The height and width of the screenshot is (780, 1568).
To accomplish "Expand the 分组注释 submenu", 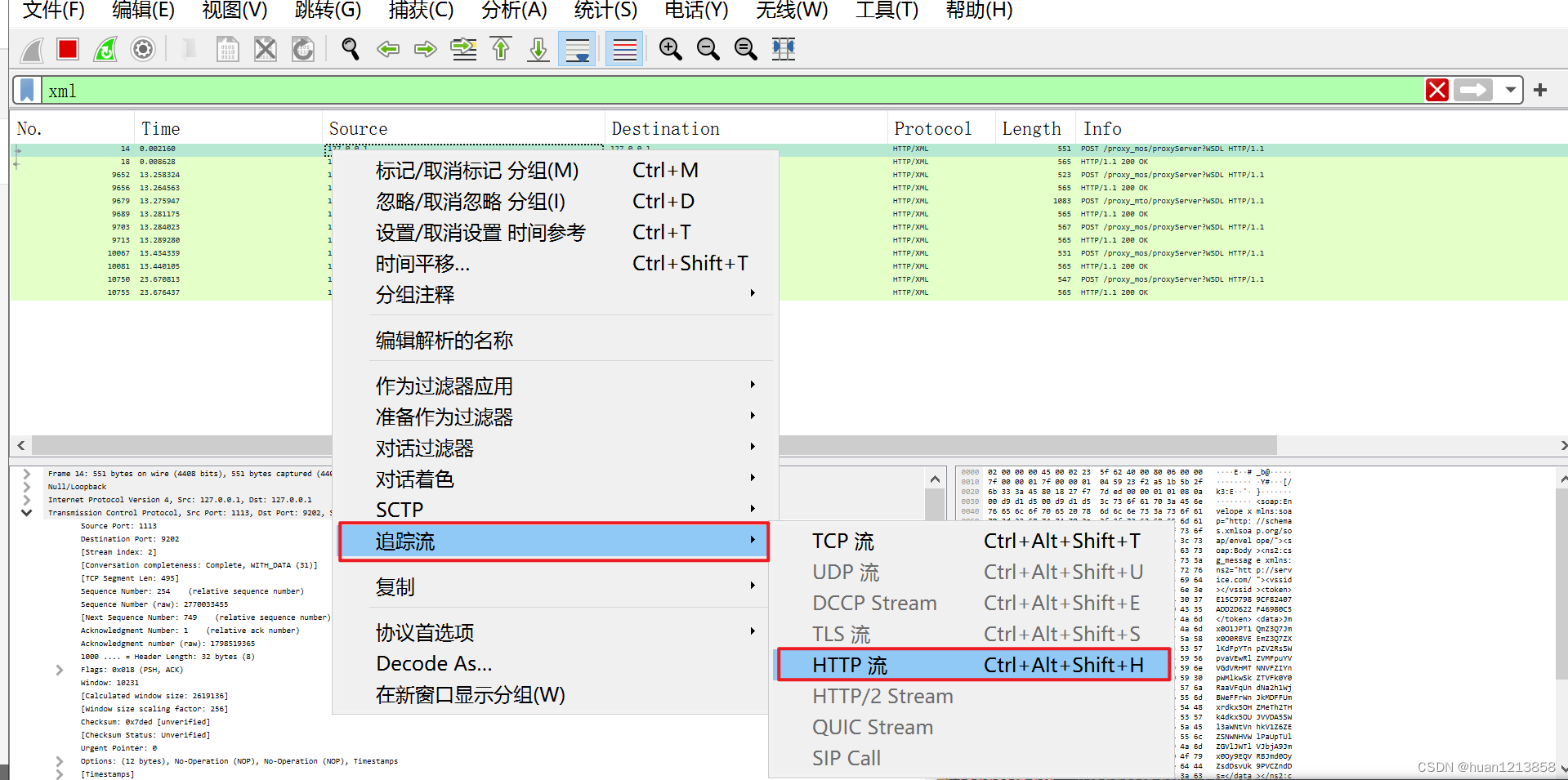I will pyautogui.click(x=554, y=294).
